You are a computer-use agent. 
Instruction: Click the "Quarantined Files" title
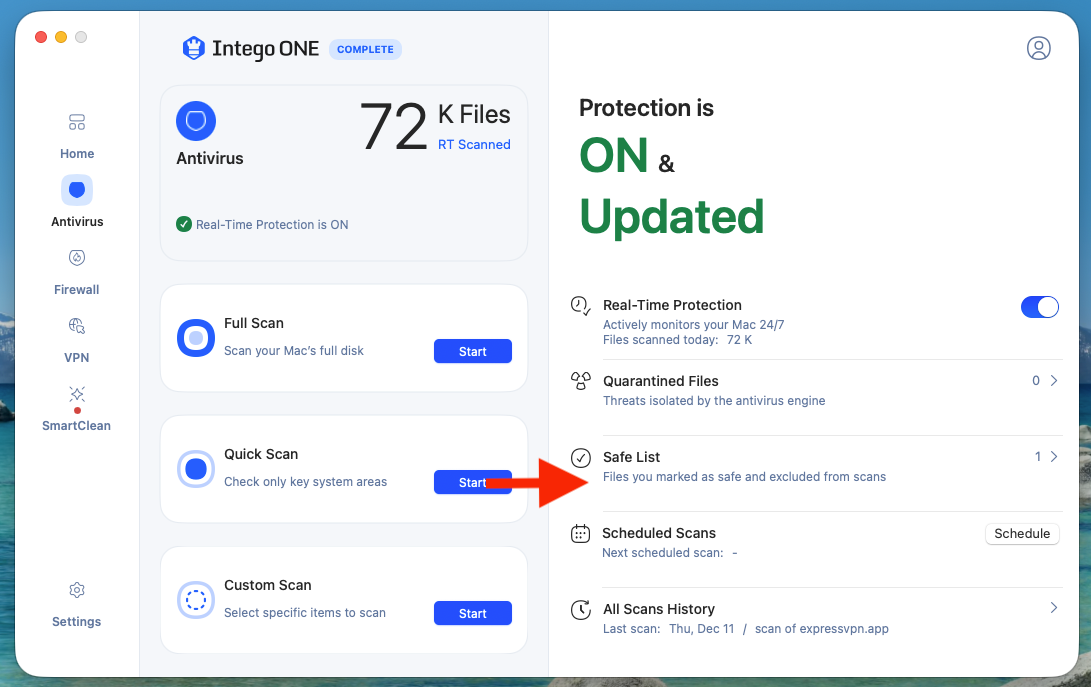pyautogui.click(x=660, y=381)
